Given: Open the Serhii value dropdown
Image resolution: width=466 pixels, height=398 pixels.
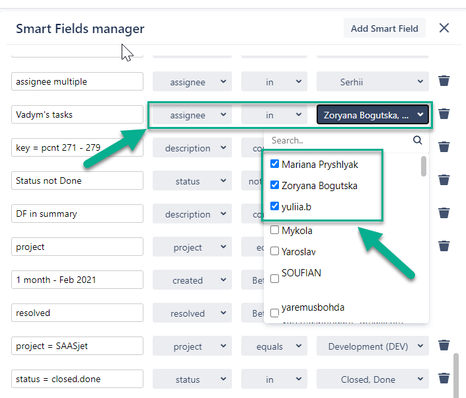Looking at the screenshot, I should click(x=373, y=82).
